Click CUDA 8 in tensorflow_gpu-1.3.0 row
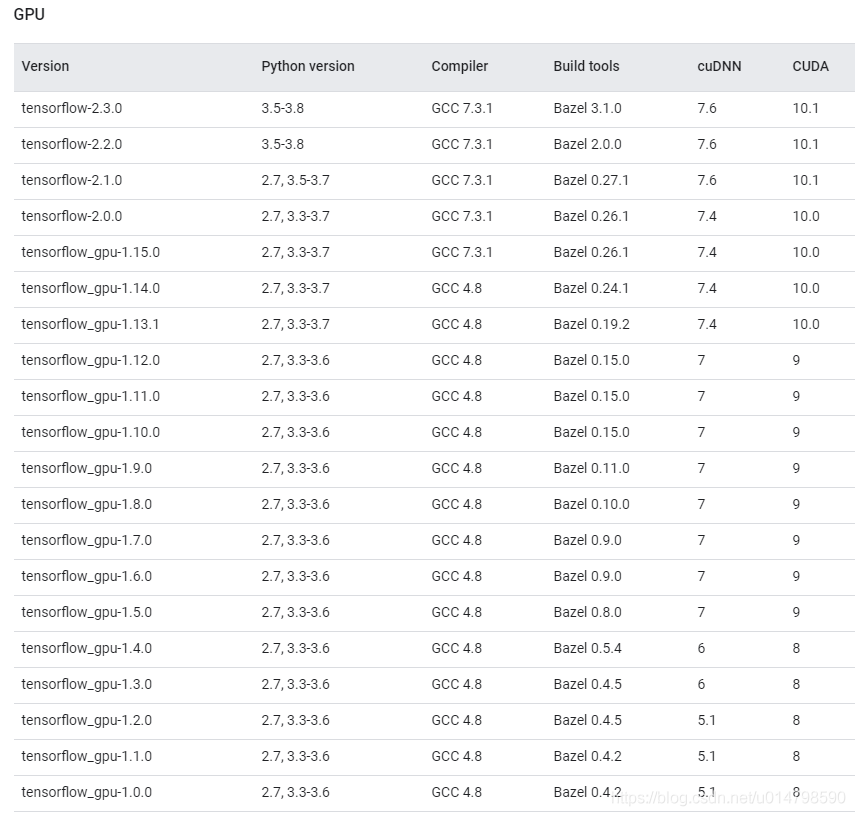Viewport: 855px width, 816px height. tap(796, 684)
